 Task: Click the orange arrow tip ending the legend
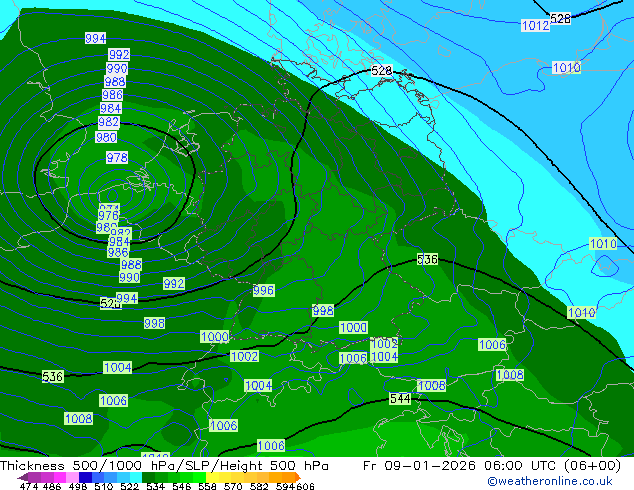[298, 477]
